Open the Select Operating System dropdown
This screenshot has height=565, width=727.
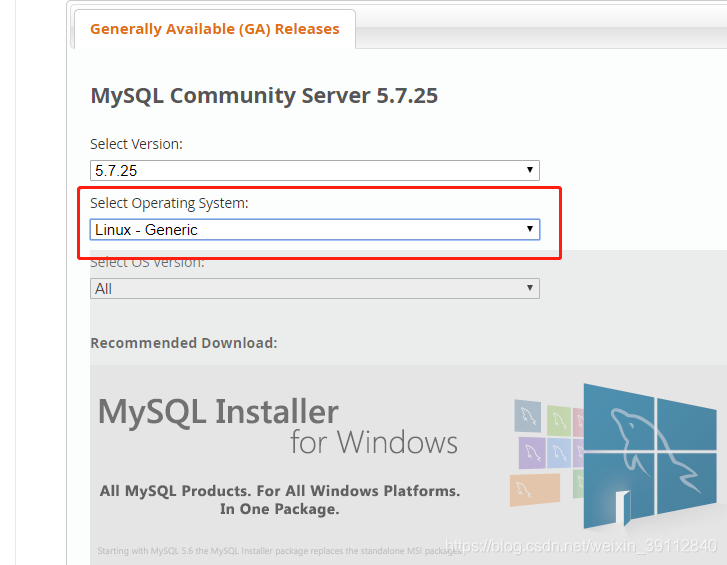click(x=315, y=229)
